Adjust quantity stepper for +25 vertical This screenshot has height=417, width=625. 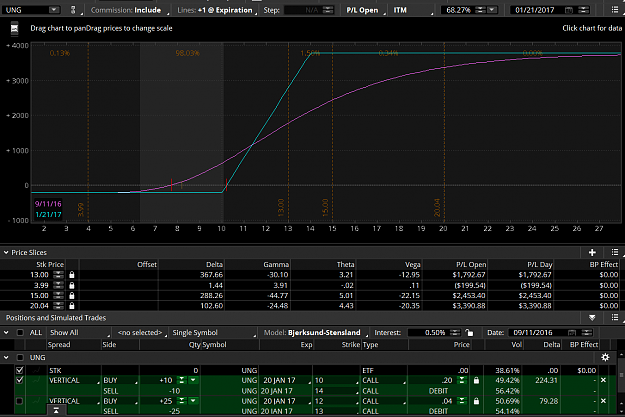[182, 401]
